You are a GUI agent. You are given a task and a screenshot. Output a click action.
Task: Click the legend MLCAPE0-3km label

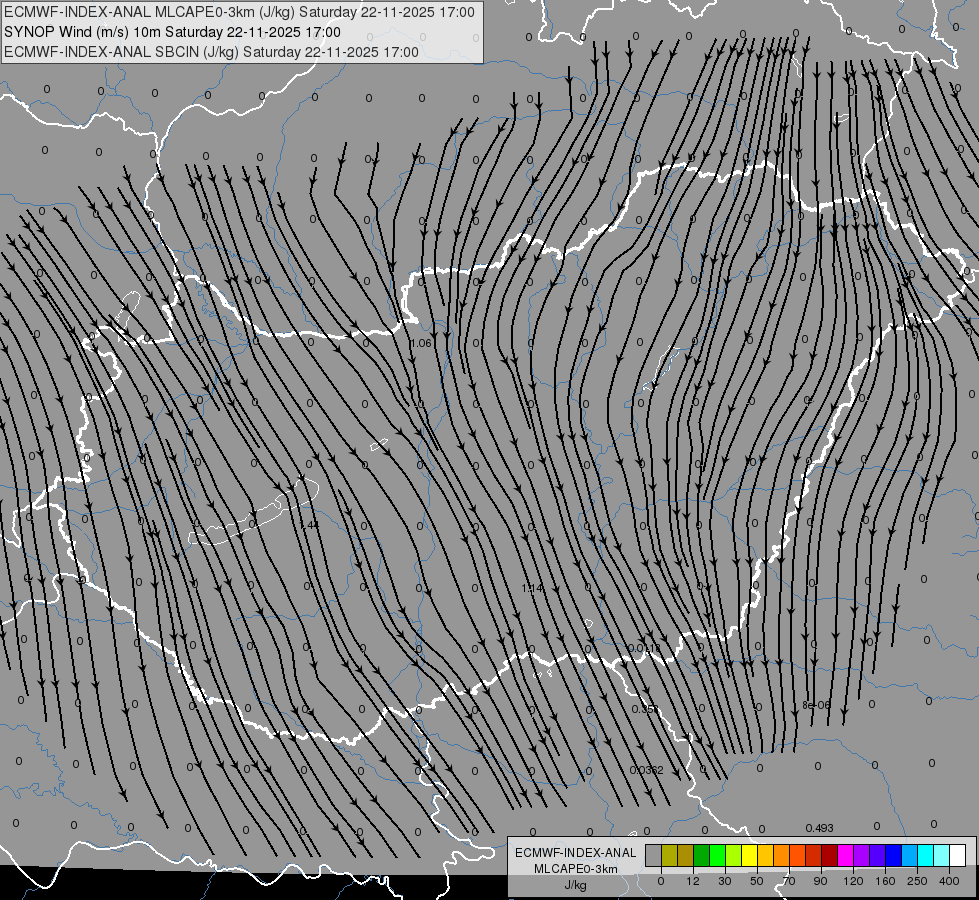tap(576, 869)
